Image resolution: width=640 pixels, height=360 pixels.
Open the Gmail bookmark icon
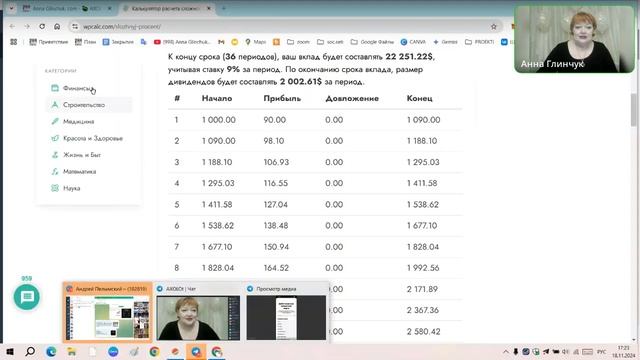pyautogui.click(x=221, y=42)
